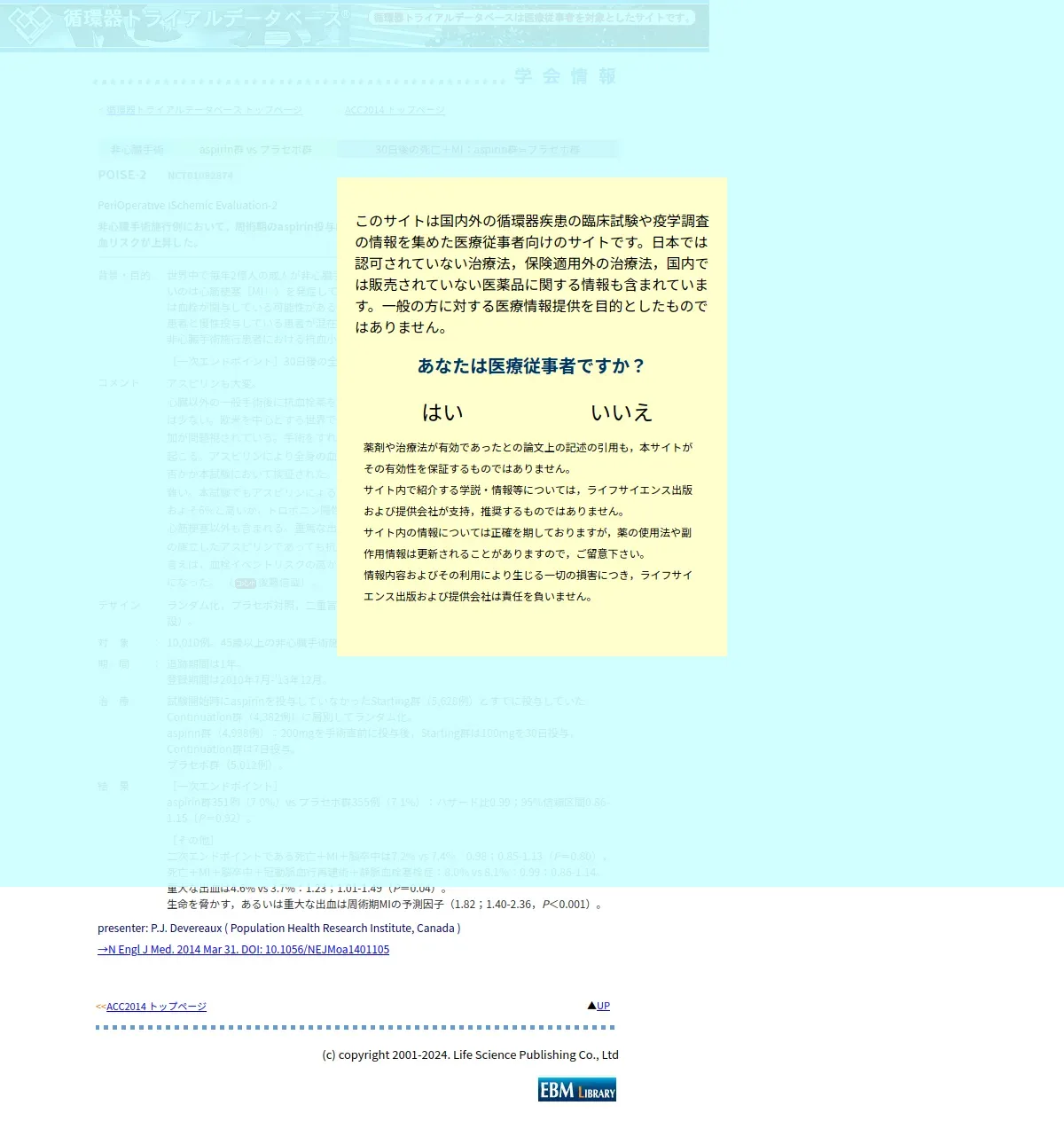
Task: Click the POISE-2 trial title
Action: pyautogui.click(x=122, y=175)
